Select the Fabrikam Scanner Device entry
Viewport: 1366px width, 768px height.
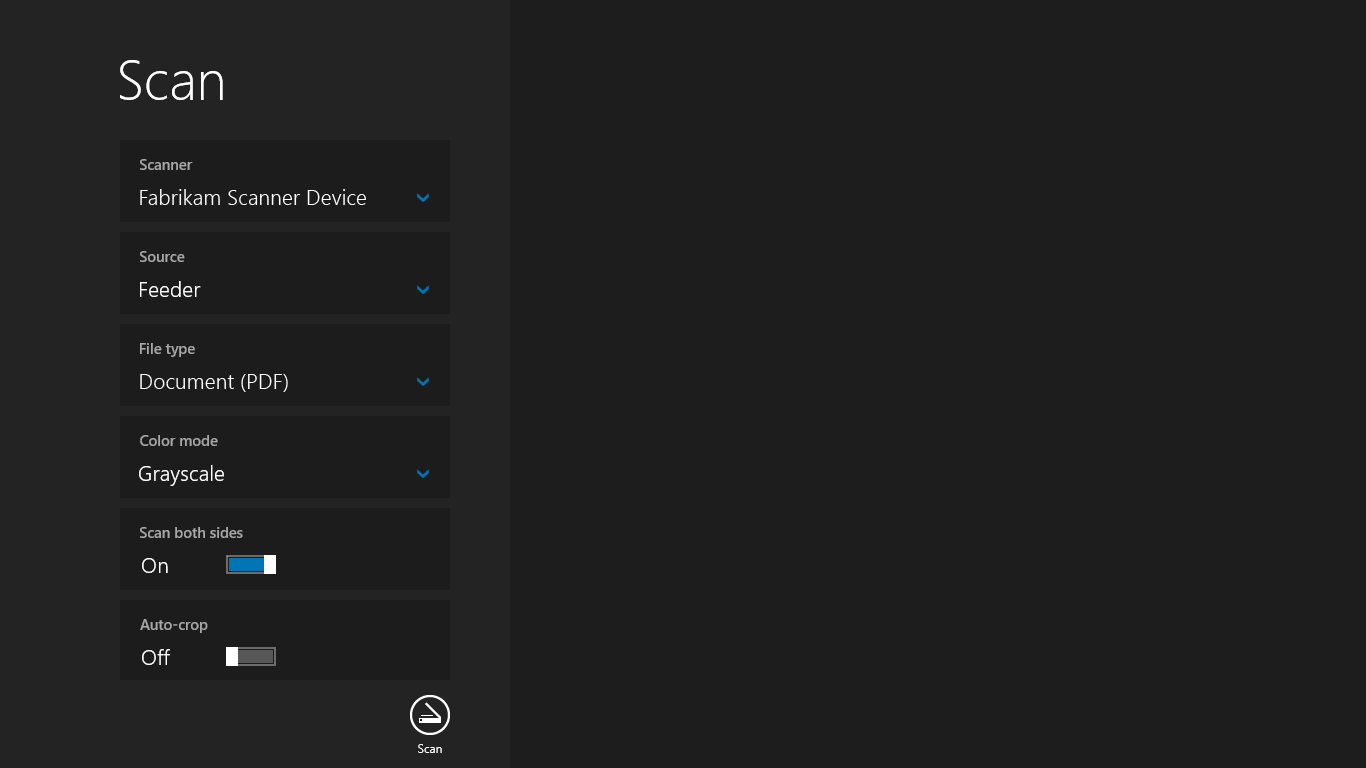tap(252, 197)
